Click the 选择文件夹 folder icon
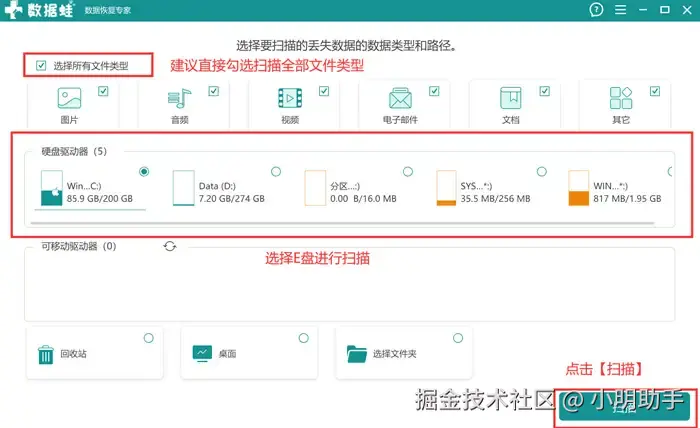 [x=356, y=354]
